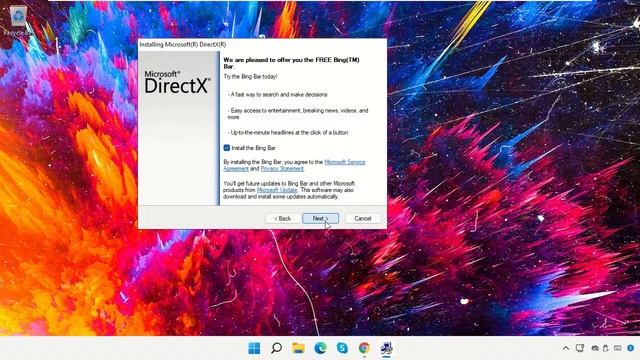Screen dimensions: 640x360
Task: Click the 'pleased to offer you' heading
Action: [x=291, y=63]
